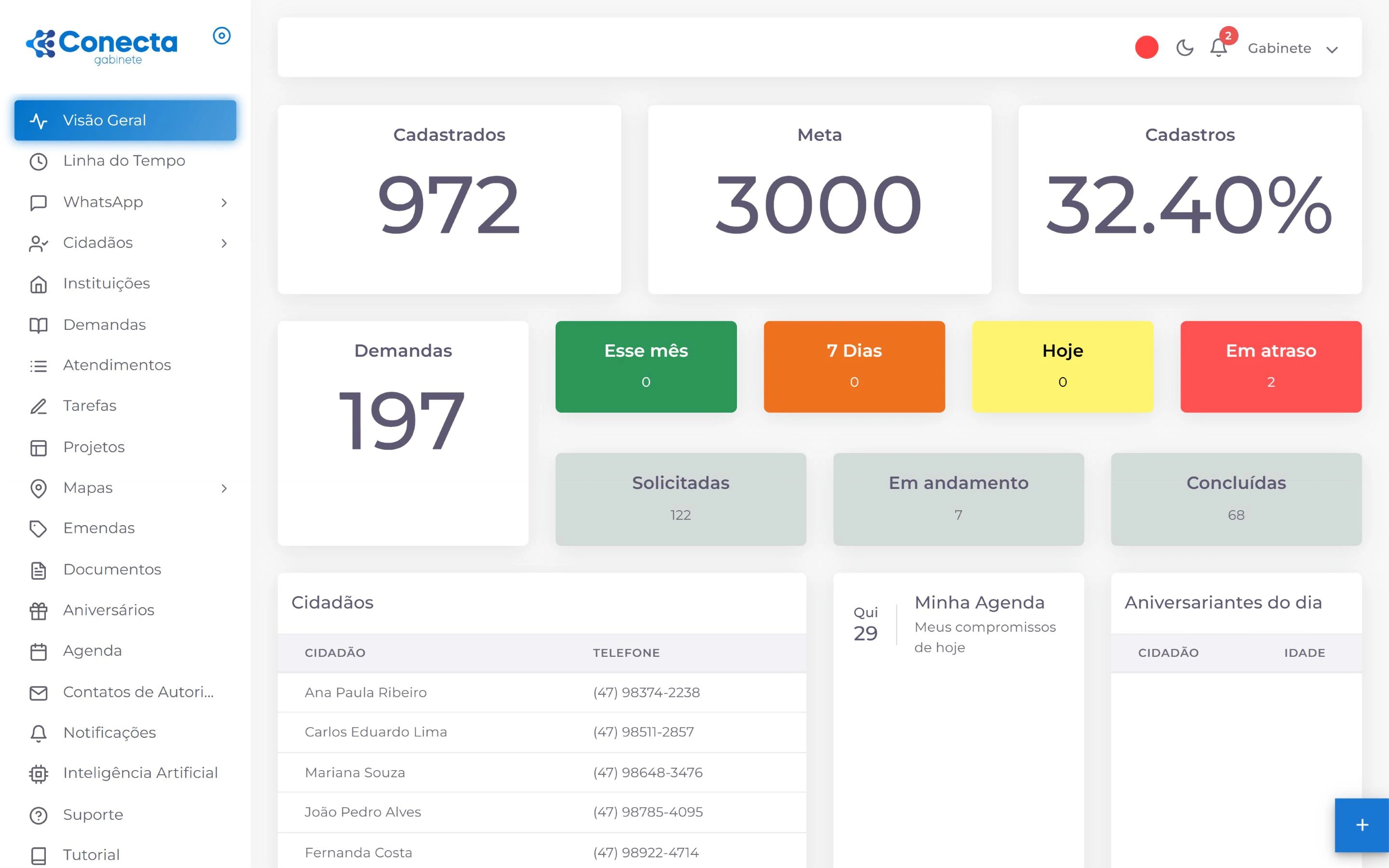1389x868 pixels.
Task: Go to Linha do Tempo menu item
Action: [x=125, y=162]
